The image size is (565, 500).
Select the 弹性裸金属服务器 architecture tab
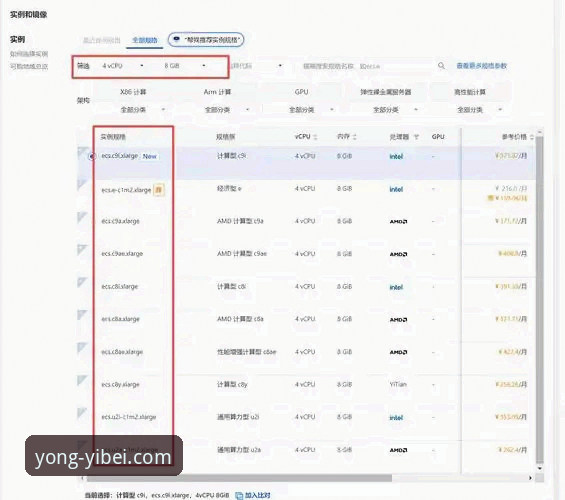pyautogui.click(x=386, y=92)
